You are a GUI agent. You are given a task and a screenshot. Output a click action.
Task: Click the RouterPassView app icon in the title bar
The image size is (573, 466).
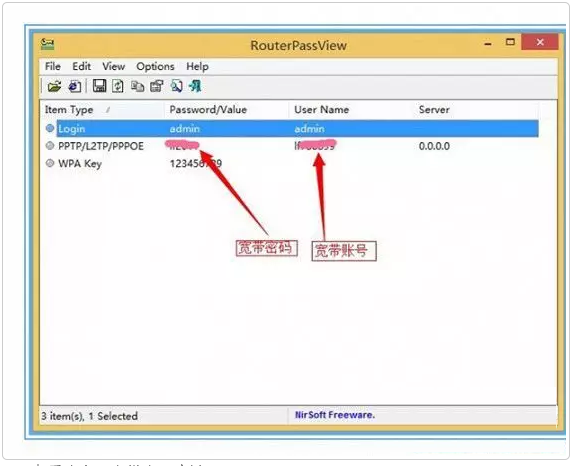(47, 44)
